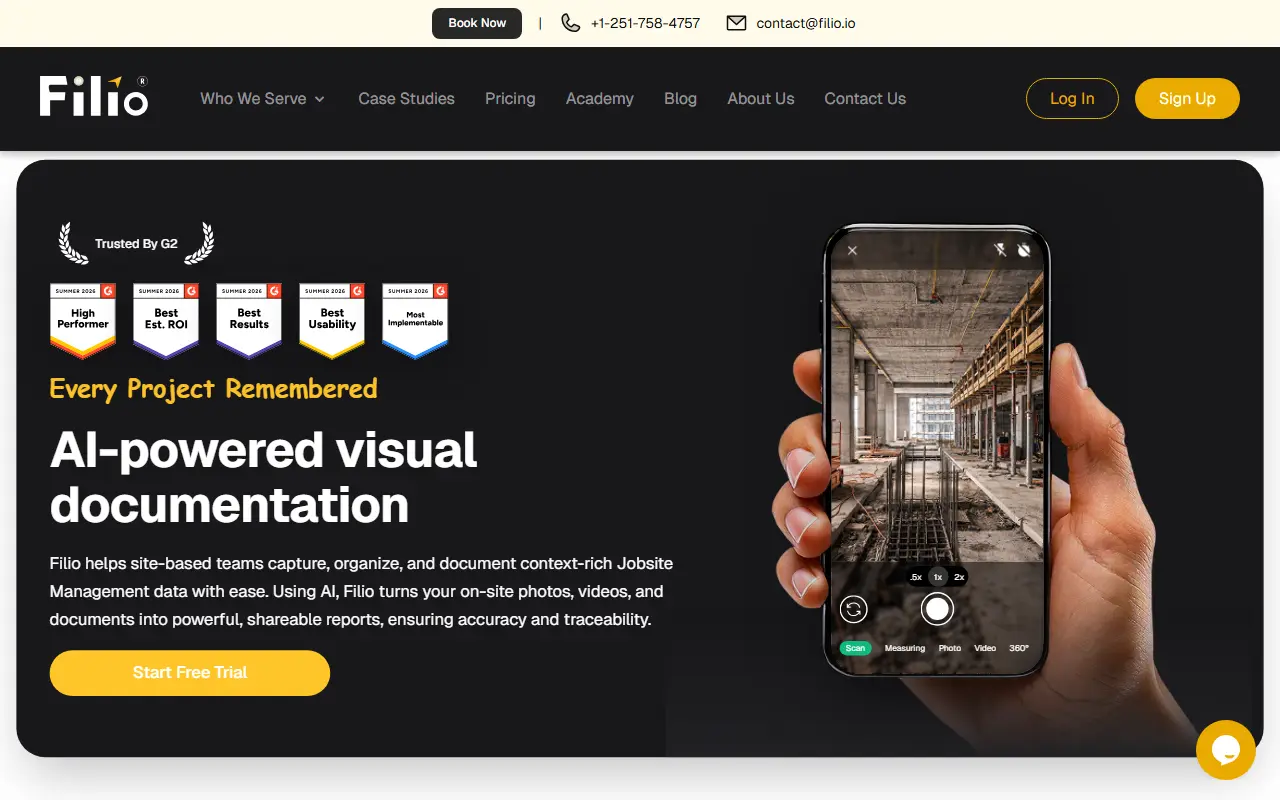The width and height of the screenshot is (1280, 800).
Task: Go to the Pricing page
Action: click(x=510, y=98)
